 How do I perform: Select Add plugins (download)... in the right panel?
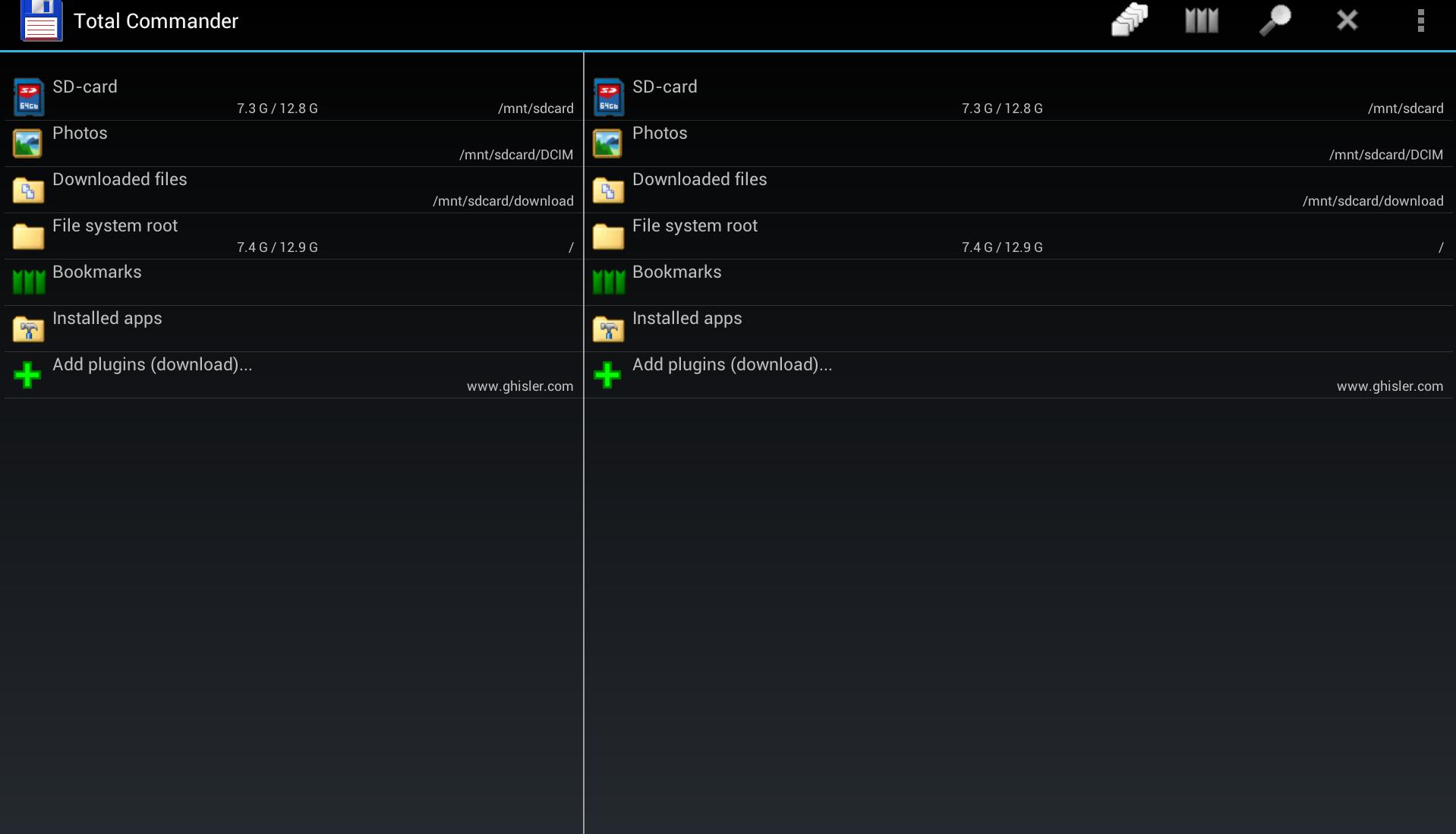point(733,365)
